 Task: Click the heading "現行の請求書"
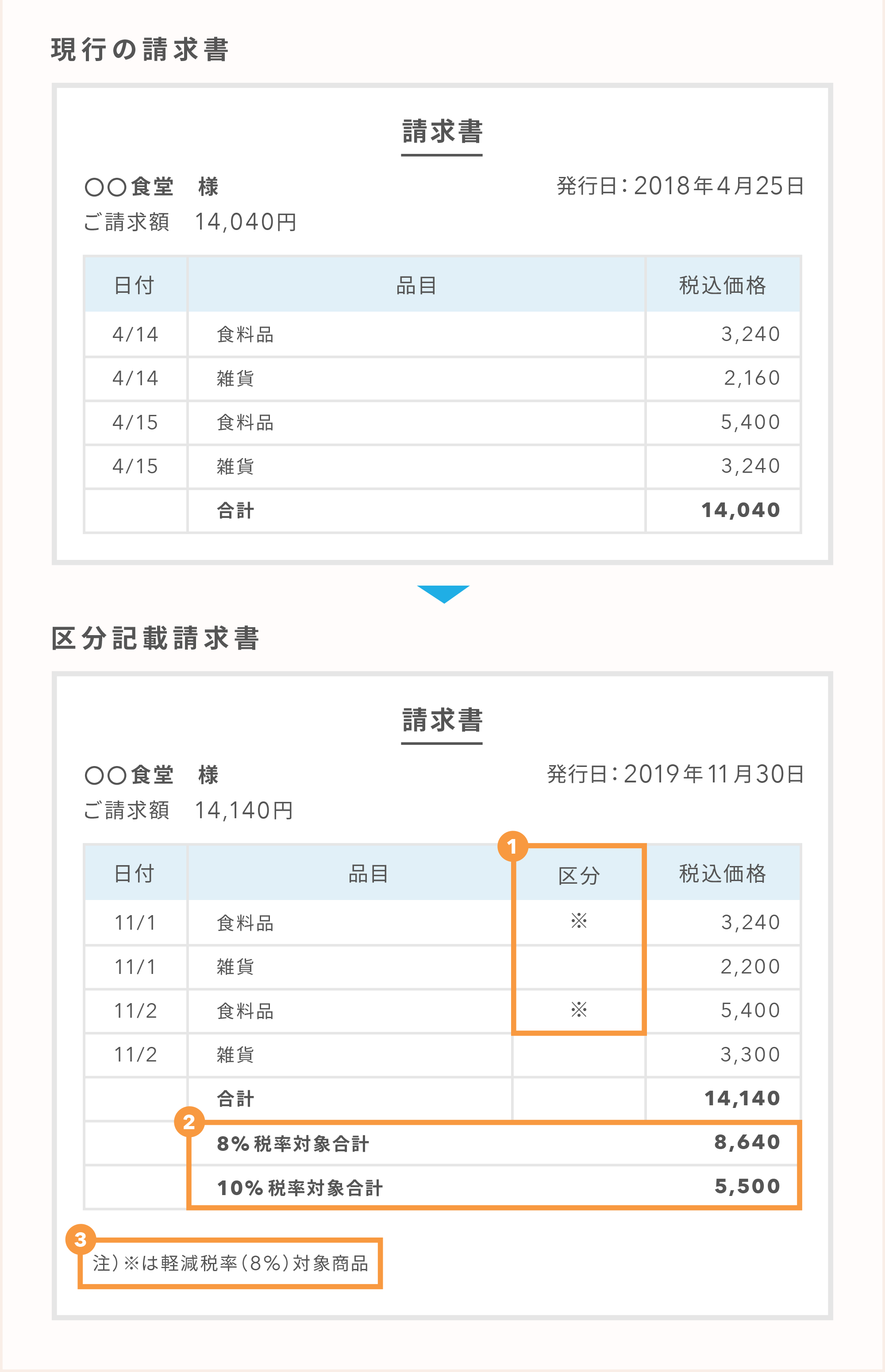click(x=140, y=50)
